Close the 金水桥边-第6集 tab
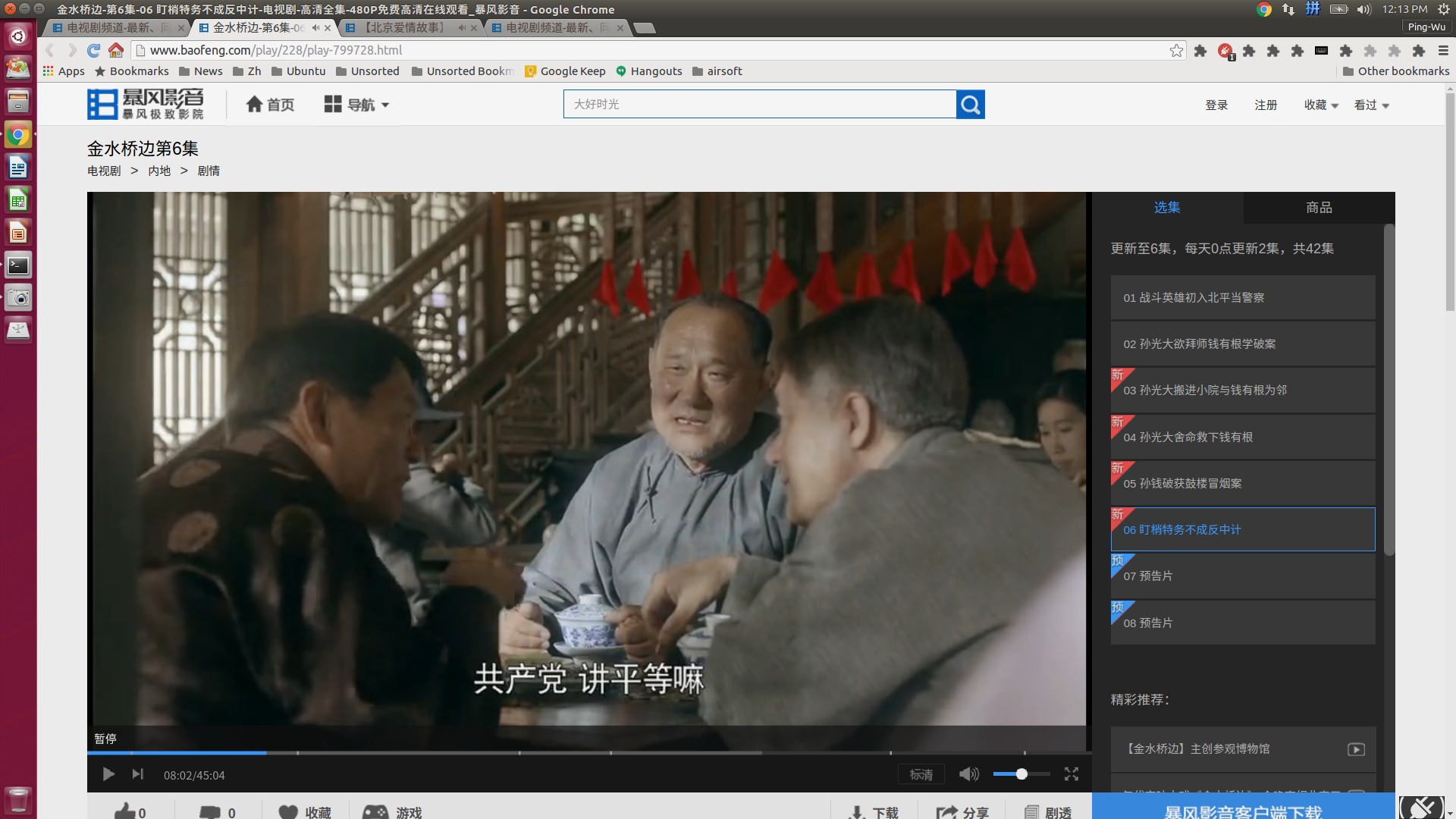The image size is (1456, 819). click(x=328, y=28)
